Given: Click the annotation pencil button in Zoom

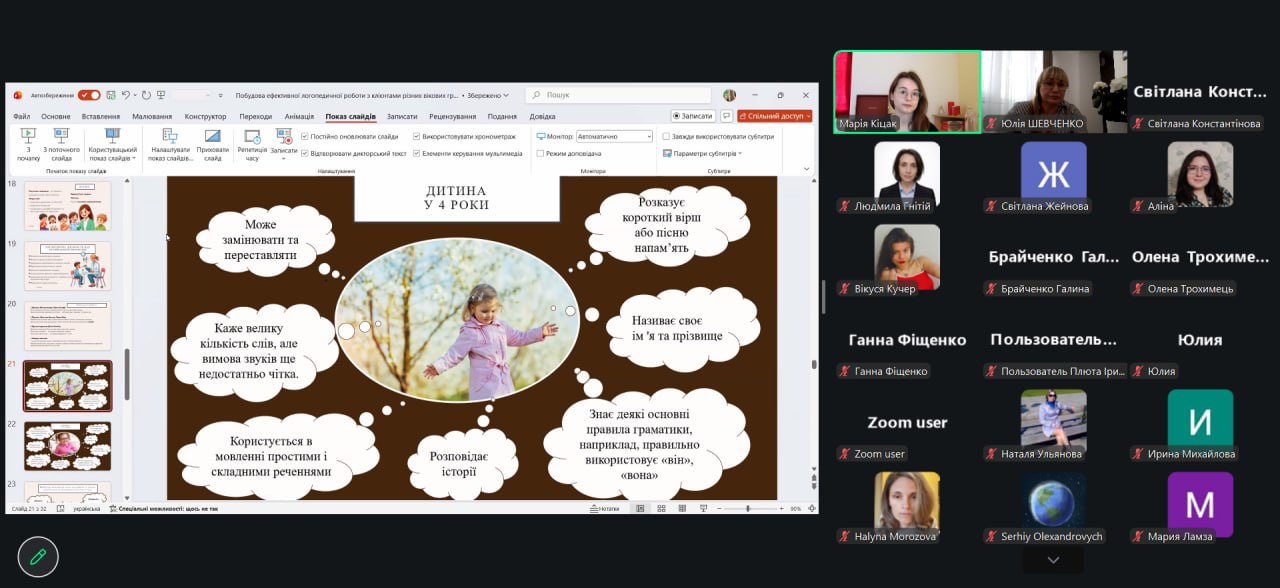Looking at the screenshot, I should (38, 556).
